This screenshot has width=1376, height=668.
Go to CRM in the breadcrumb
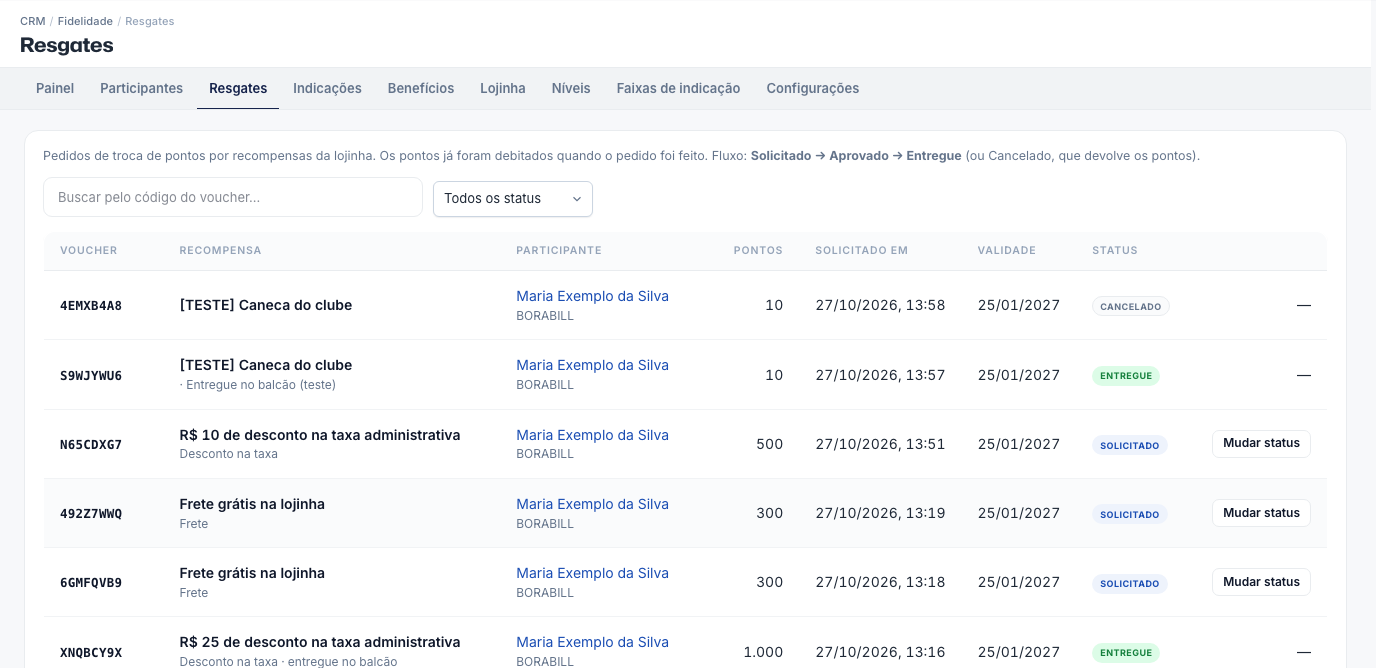(33, 21)
